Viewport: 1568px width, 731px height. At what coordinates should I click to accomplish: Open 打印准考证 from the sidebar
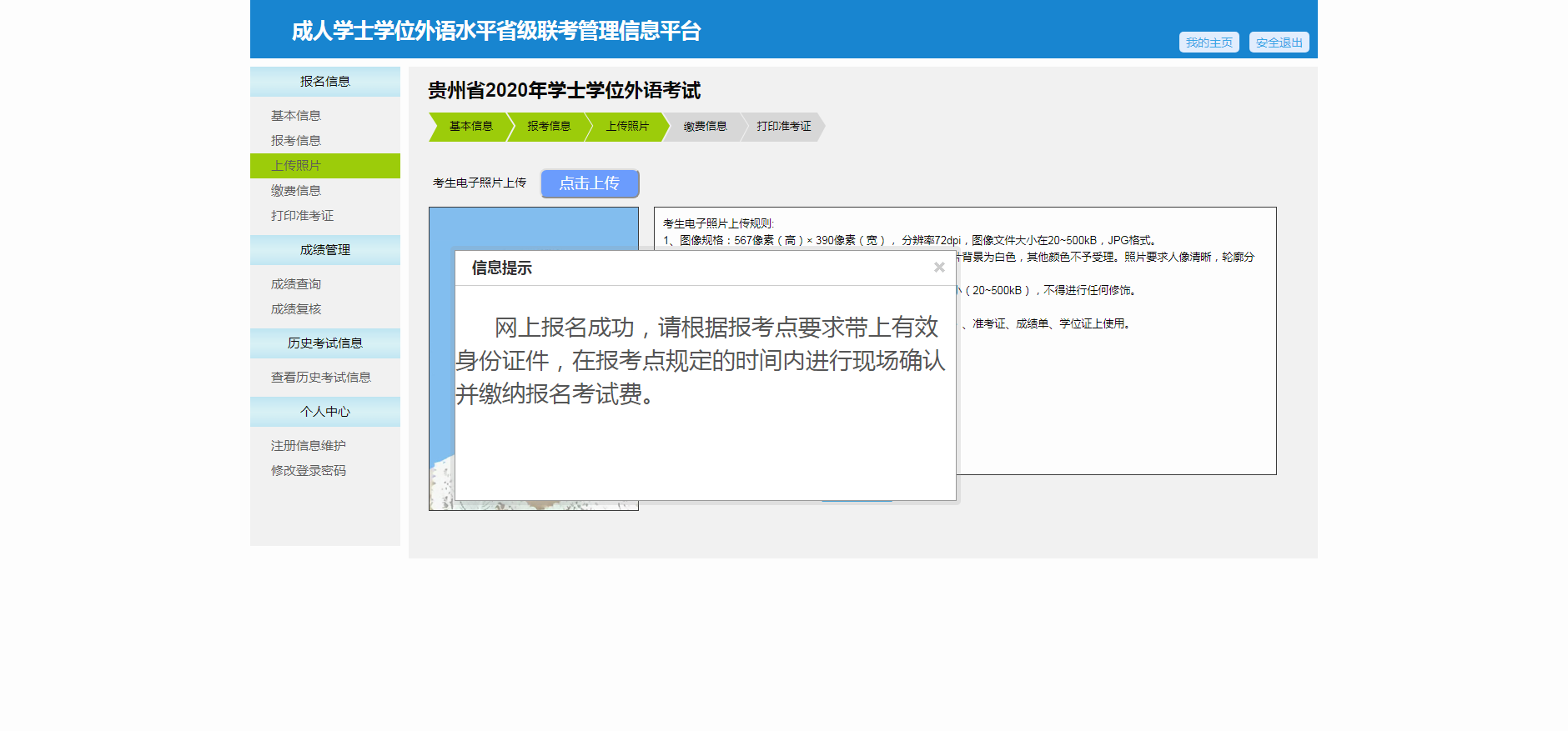coord(302,216)
